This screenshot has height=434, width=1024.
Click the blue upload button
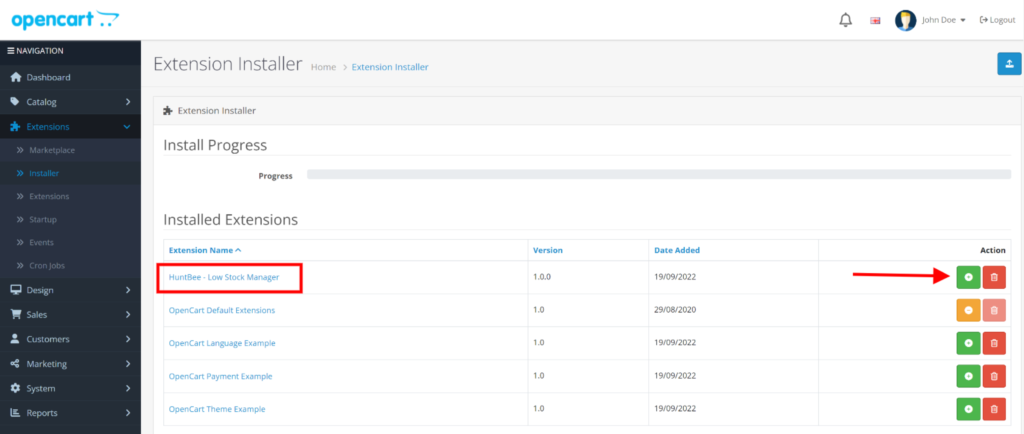coord(1009,64)
